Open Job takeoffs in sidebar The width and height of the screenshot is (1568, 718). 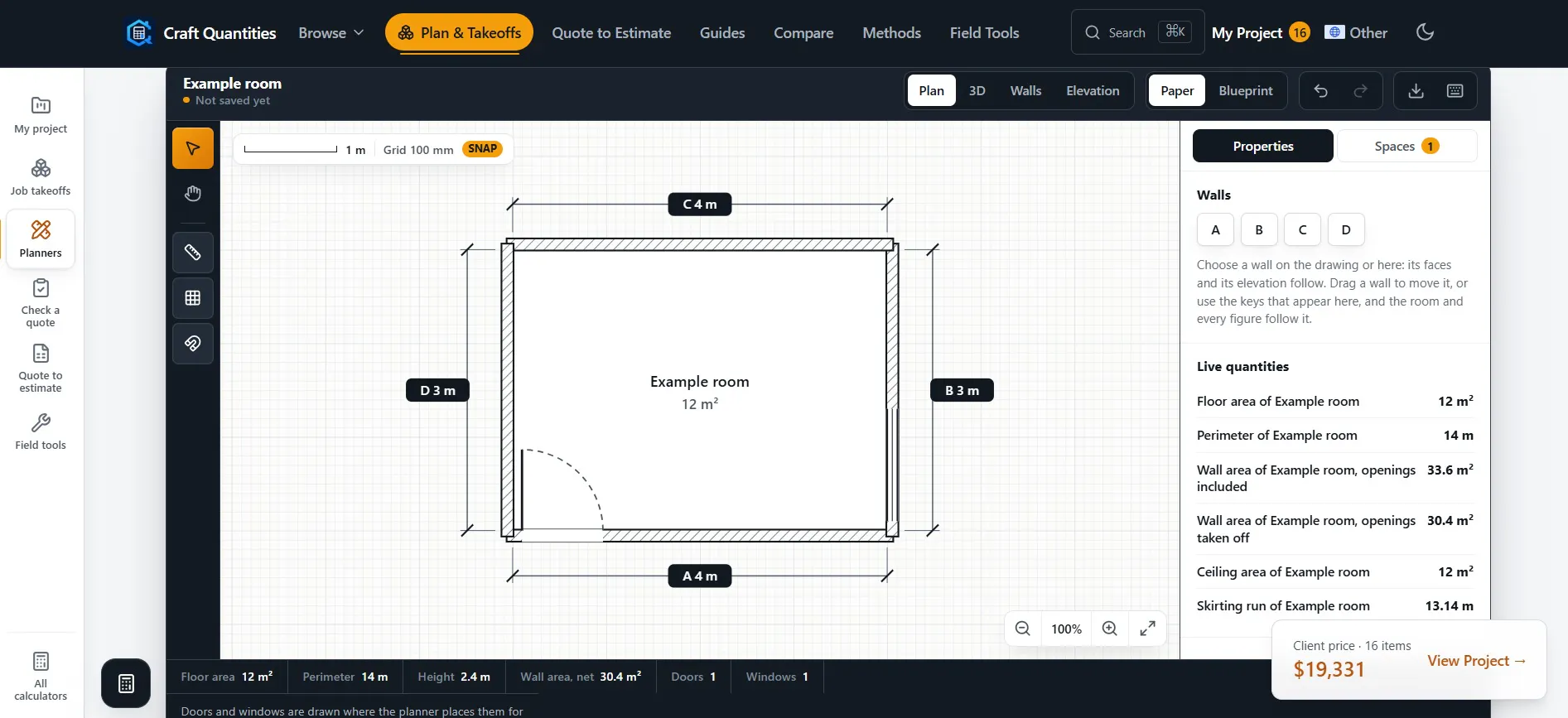(41, 177)
